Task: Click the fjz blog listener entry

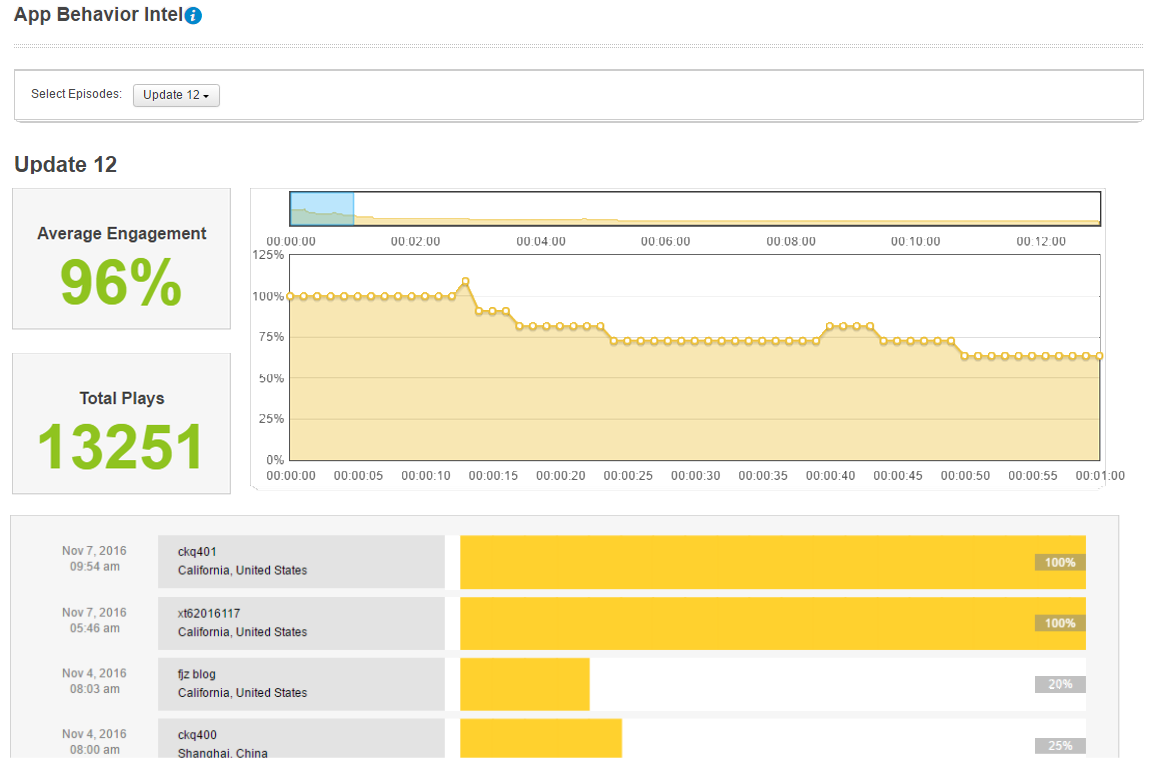Action: (301, 684)
